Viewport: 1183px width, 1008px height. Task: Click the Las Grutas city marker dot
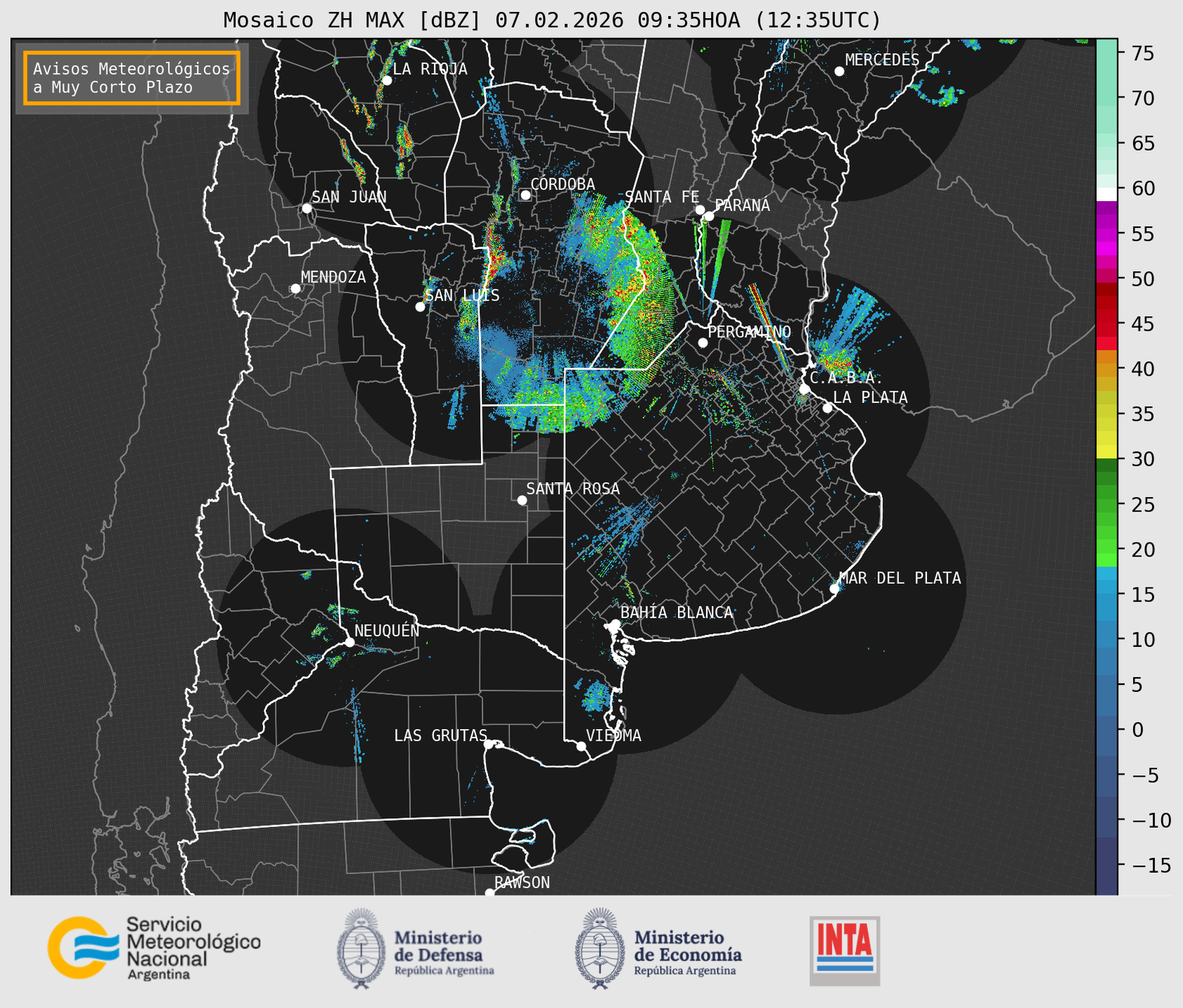pos(489,744)
